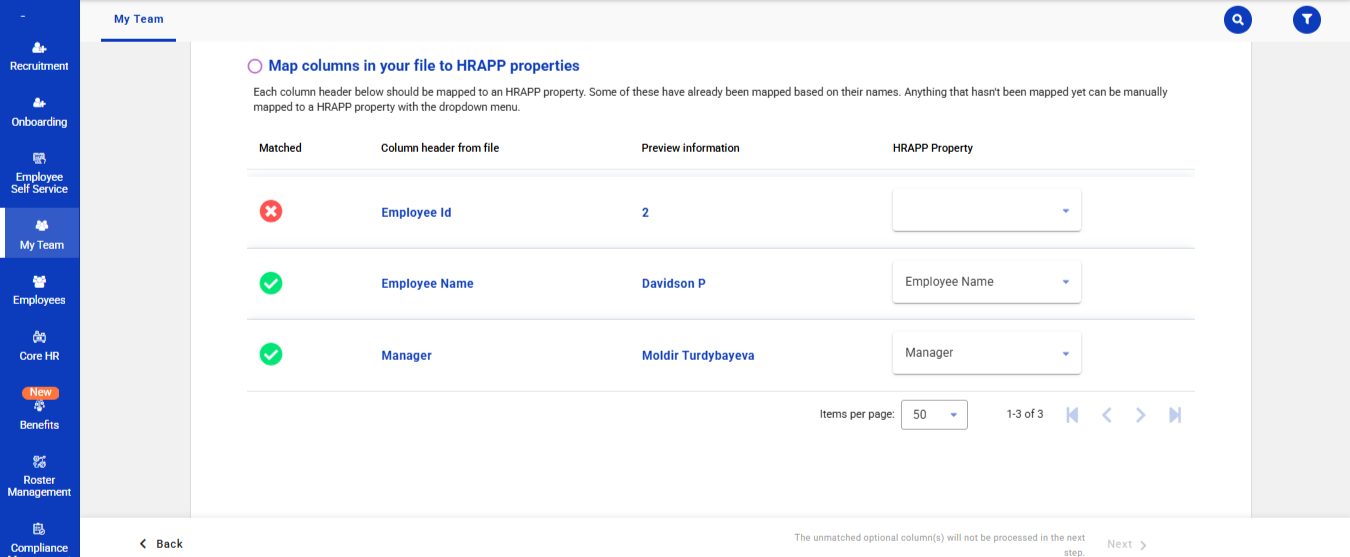1350x557 pixels.
Task: Open Items per page dropdown showing 50
Action: 934,415
